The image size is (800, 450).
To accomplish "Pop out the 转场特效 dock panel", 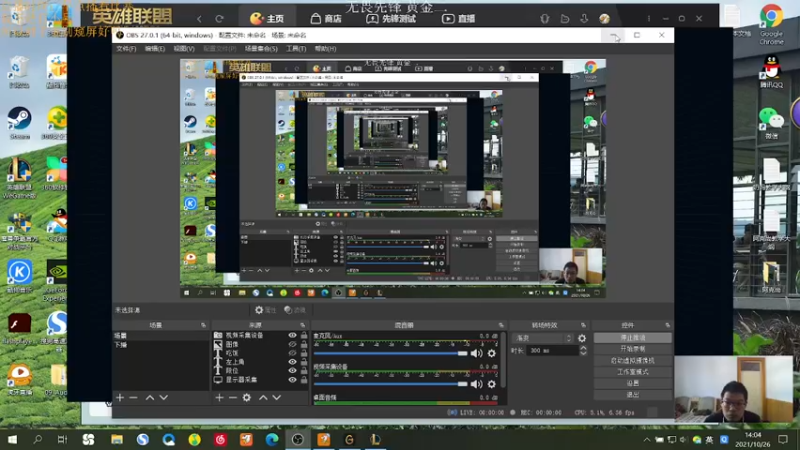I will click(583, 325).
